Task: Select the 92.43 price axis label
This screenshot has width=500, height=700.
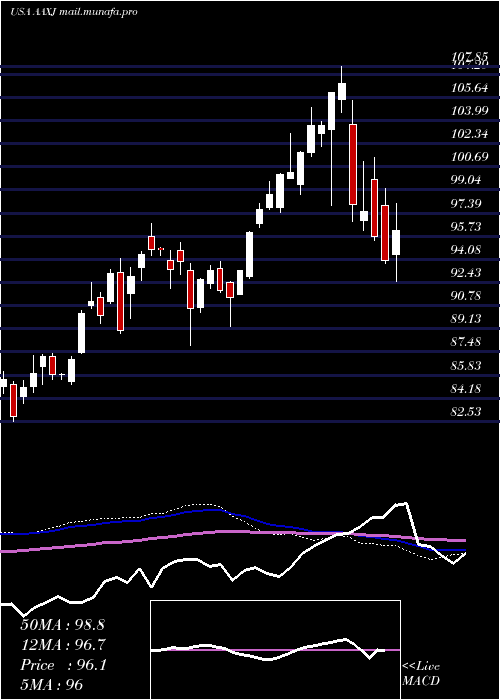Action: 466,273
